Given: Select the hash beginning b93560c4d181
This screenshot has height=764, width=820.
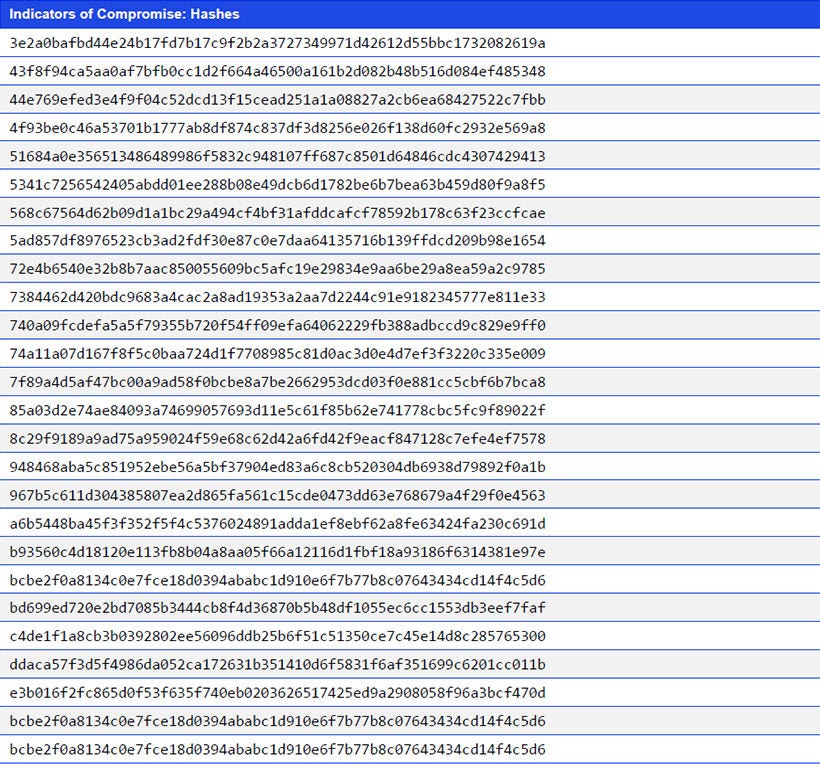Looking at the screenshot, I should tap(278, 552).
